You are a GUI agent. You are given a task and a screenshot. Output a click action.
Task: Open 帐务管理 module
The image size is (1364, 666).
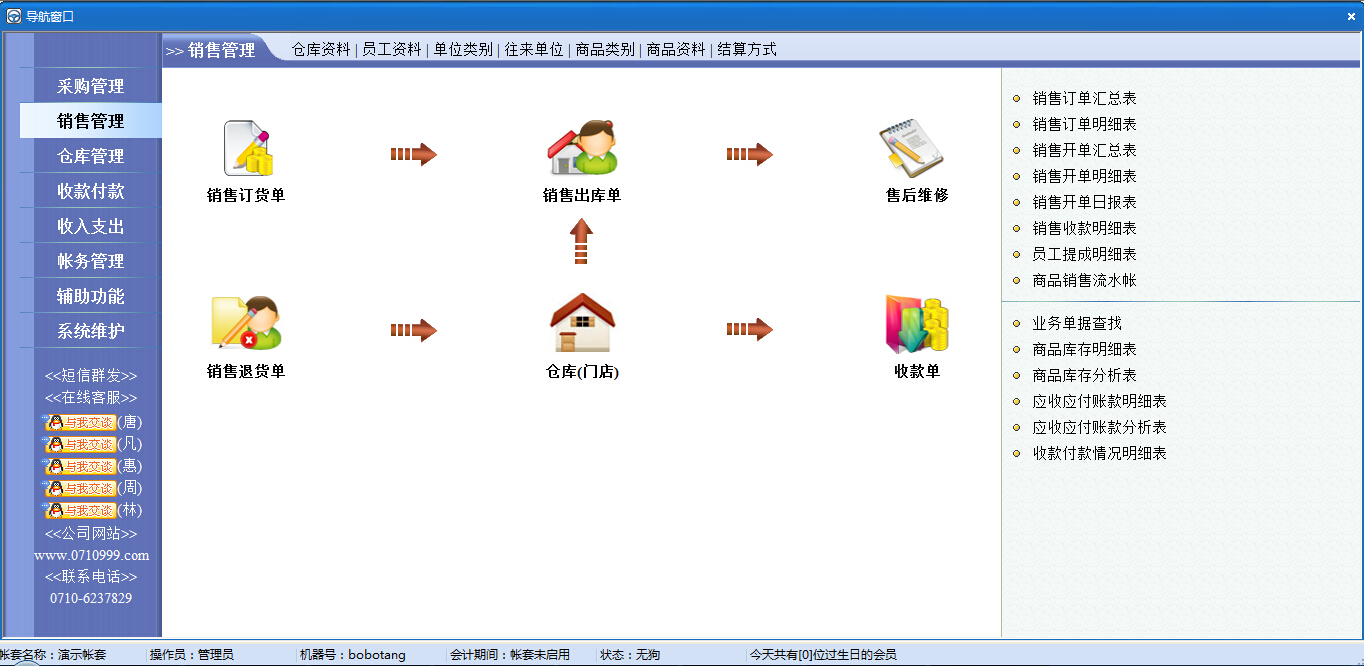click(91, 261)
